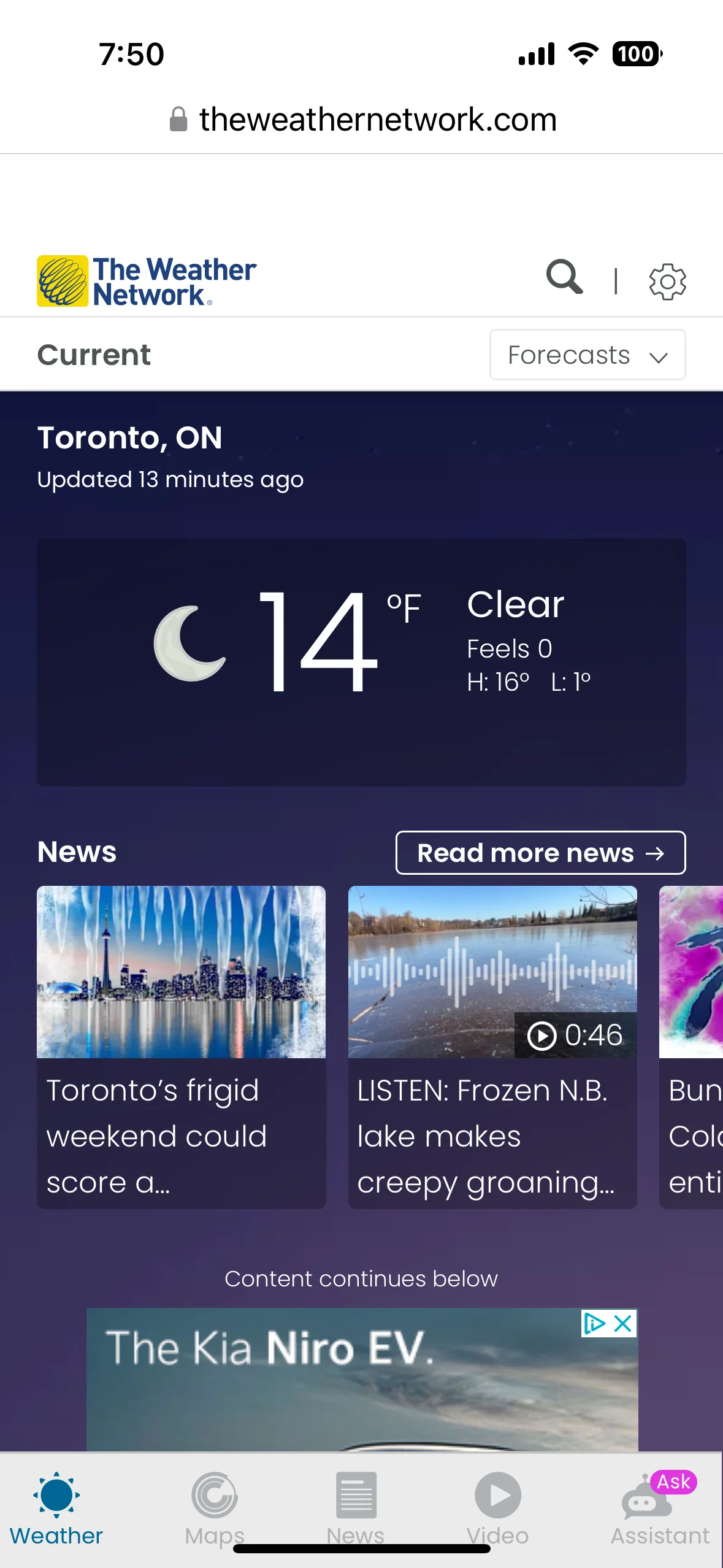This screenshot has height=1568, width=723.
Task: Tap the partially visible third news card
Action: point(691,1047)
